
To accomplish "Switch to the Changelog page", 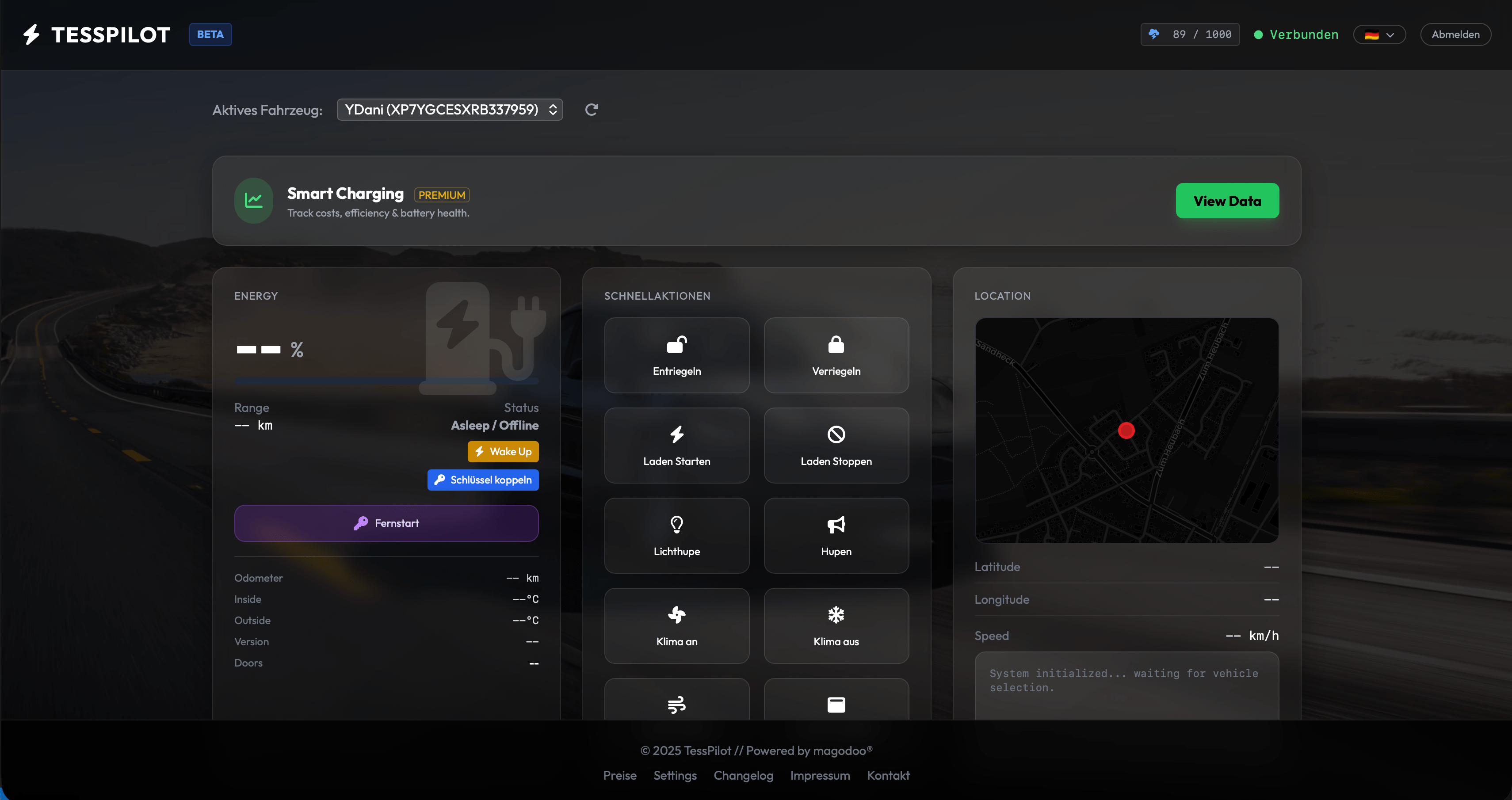I will 743,775.
